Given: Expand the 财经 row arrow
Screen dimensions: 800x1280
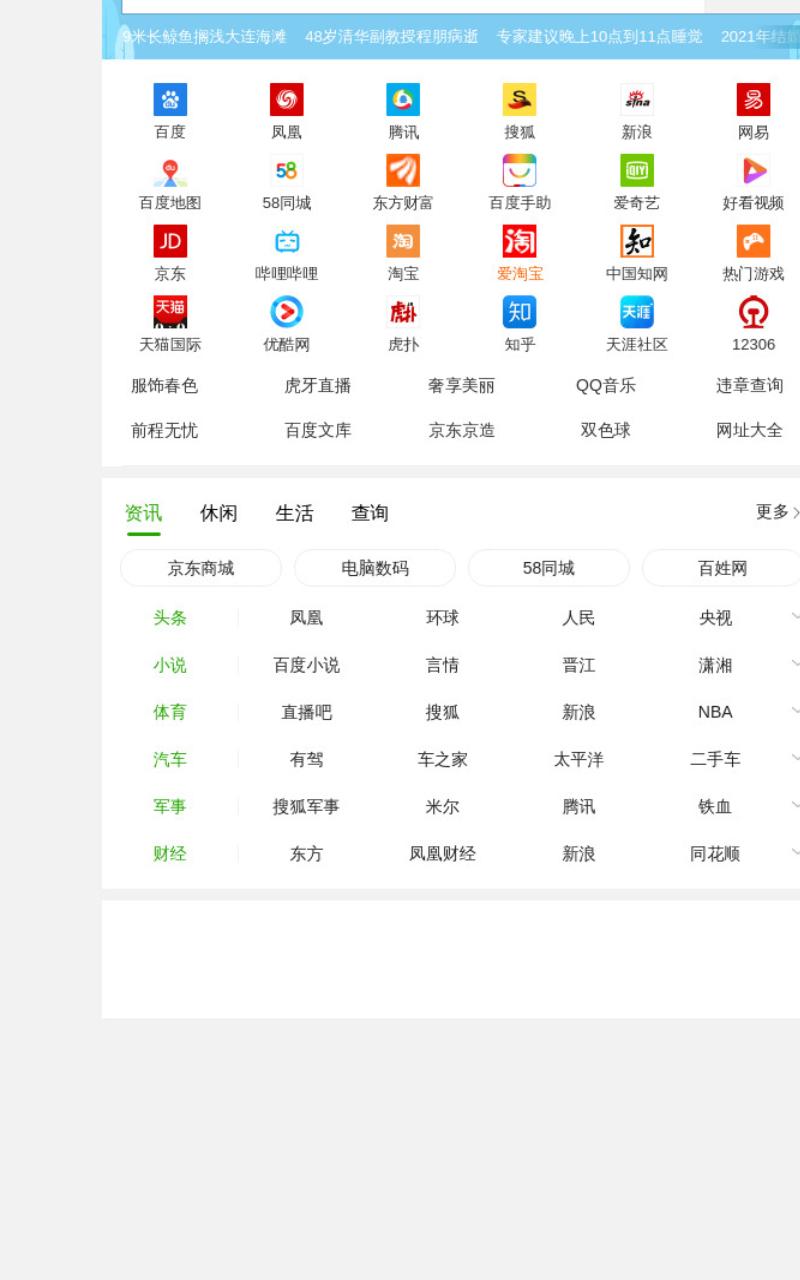Looking at the screenshot, I should coord(795,852).
